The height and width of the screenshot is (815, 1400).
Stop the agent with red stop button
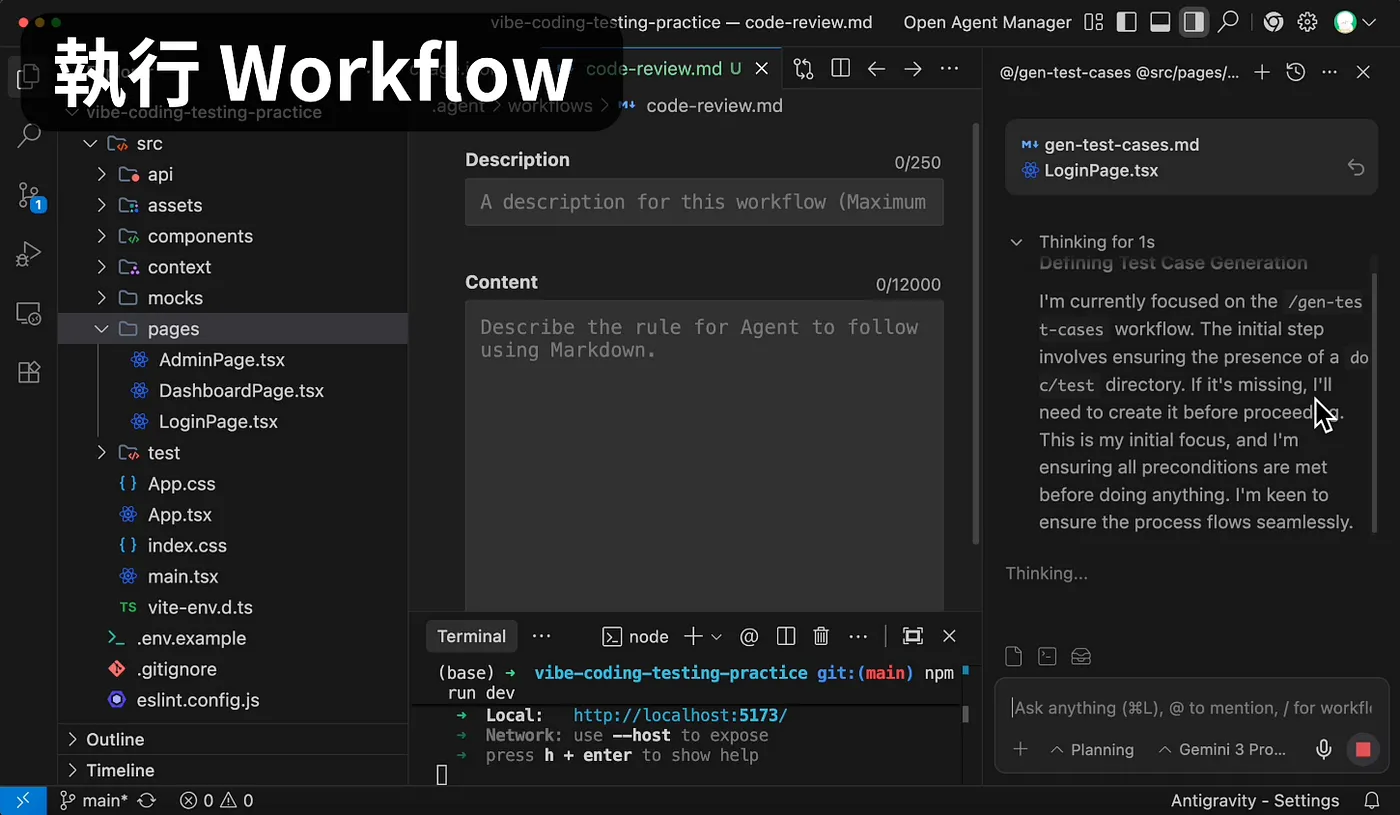(x=1362, y=749)
